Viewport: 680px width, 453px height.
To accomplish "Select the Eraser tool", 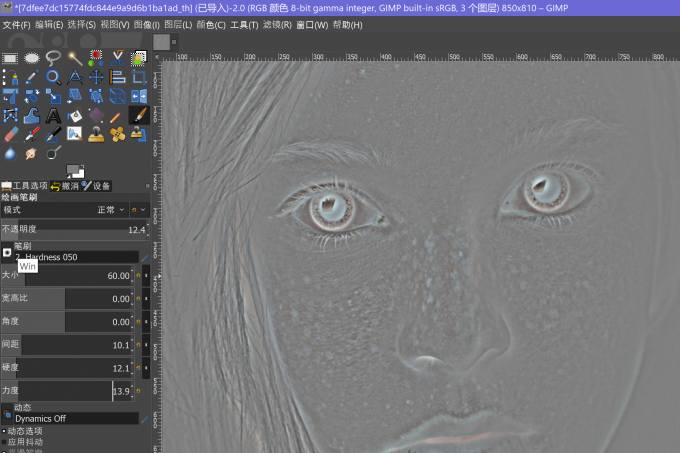I will [x=10, y=134].
